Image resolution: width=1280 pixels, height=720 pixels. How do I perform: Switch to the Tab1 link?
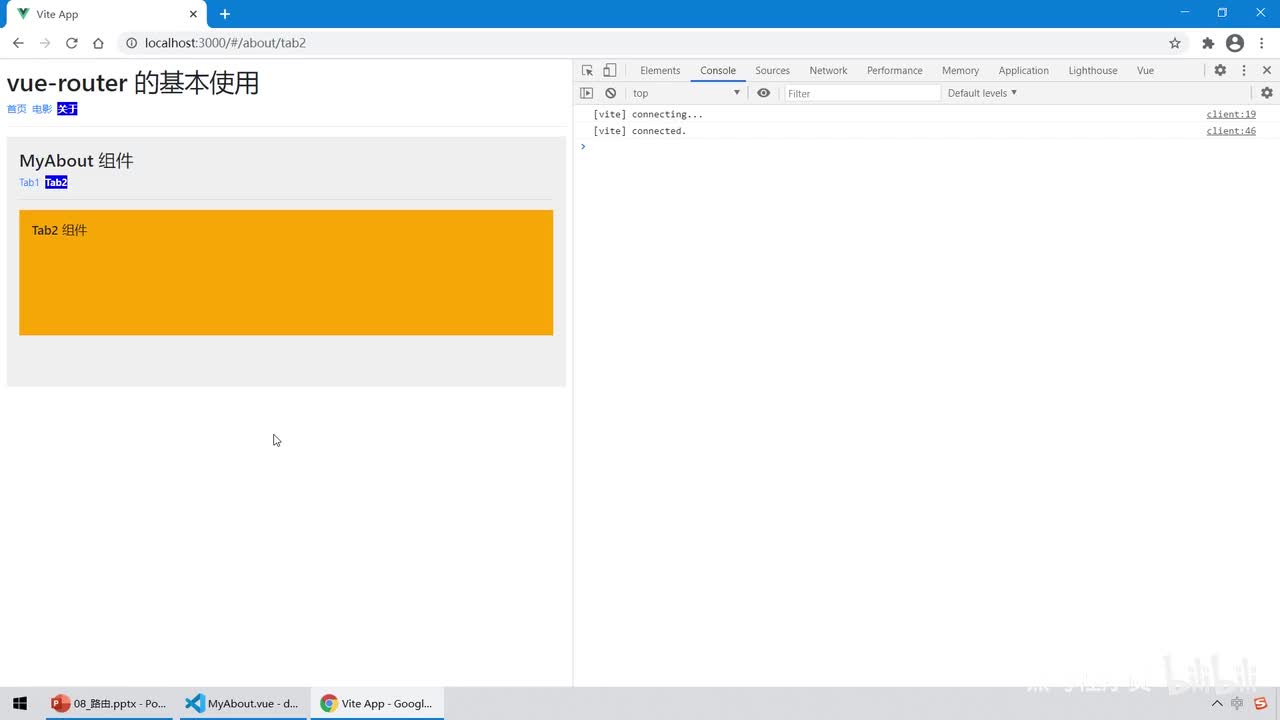pyautogui.click(x=29, y=182)
